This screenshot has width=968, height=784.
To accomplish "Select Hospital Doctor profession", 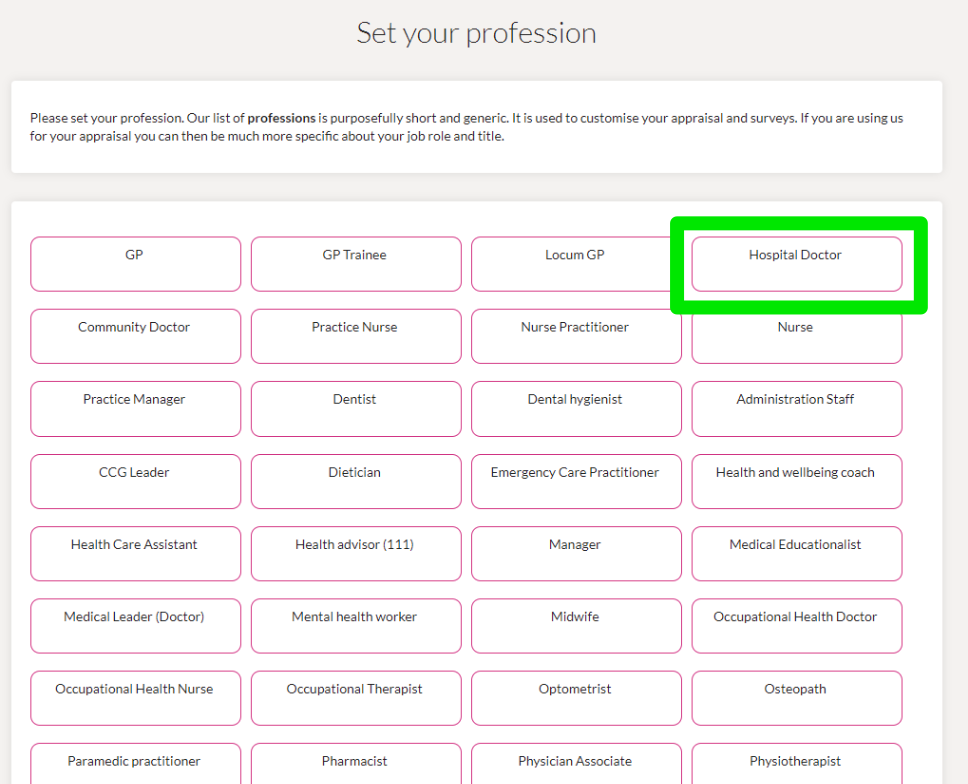I will click(x=796, y=264).
